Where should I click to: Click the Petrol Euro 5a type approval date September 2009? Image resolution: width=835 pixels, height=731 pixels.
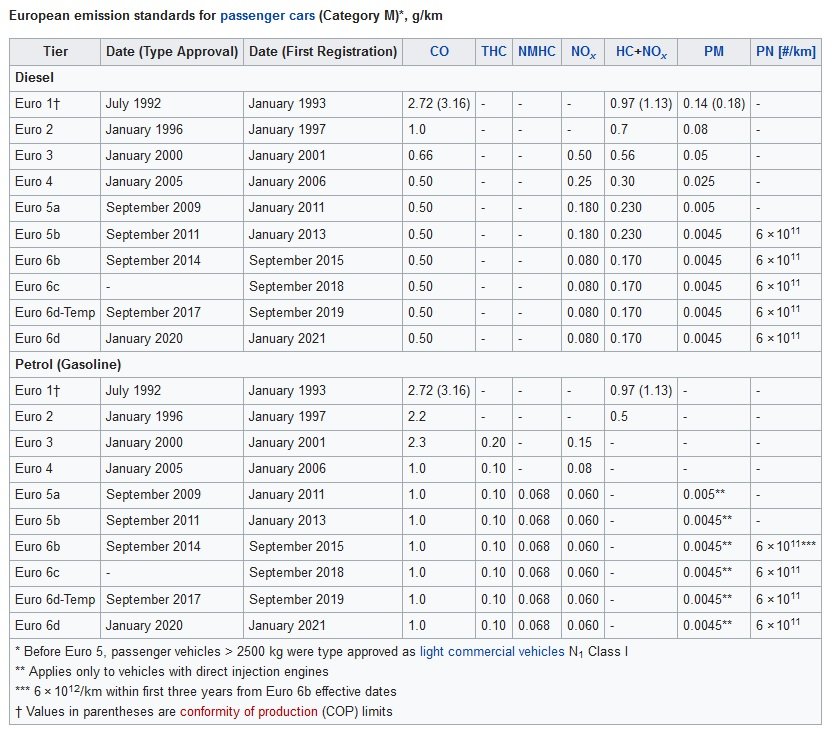[x=153, y=495]
